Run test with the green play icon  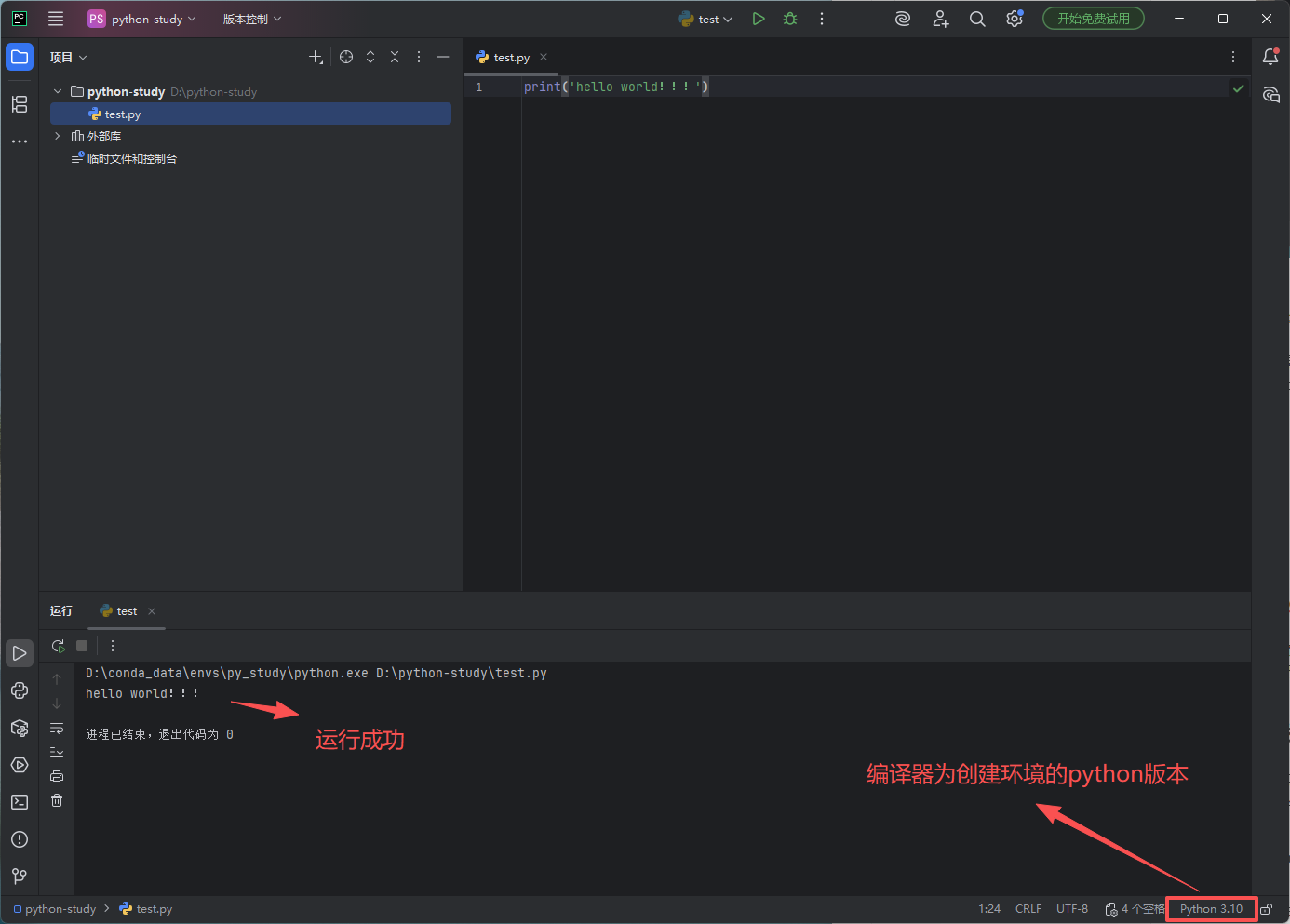pyautogui.click(x=759, y=19)
